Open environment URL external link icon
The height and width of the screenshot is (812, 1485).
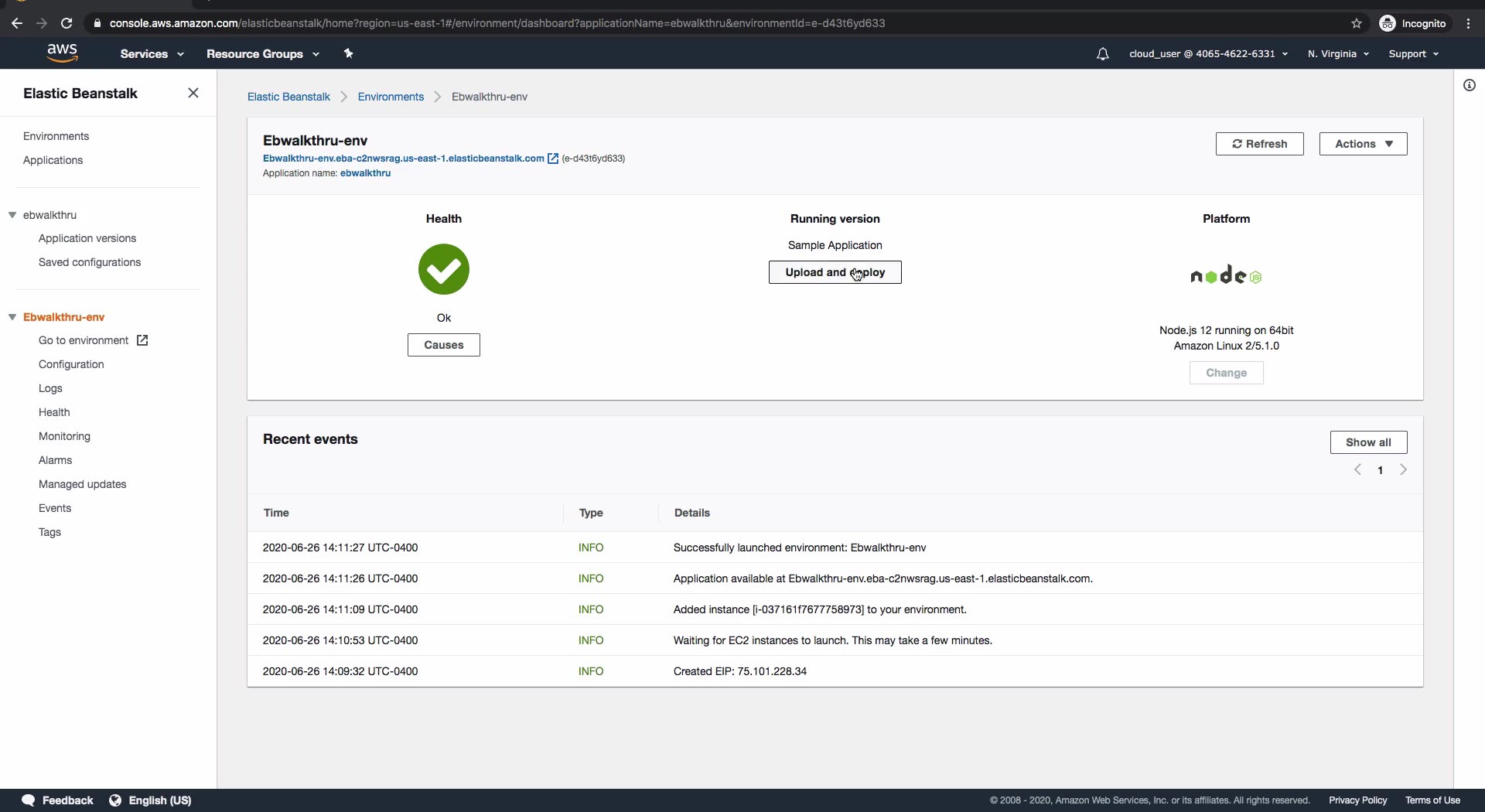tap(553, 159)
